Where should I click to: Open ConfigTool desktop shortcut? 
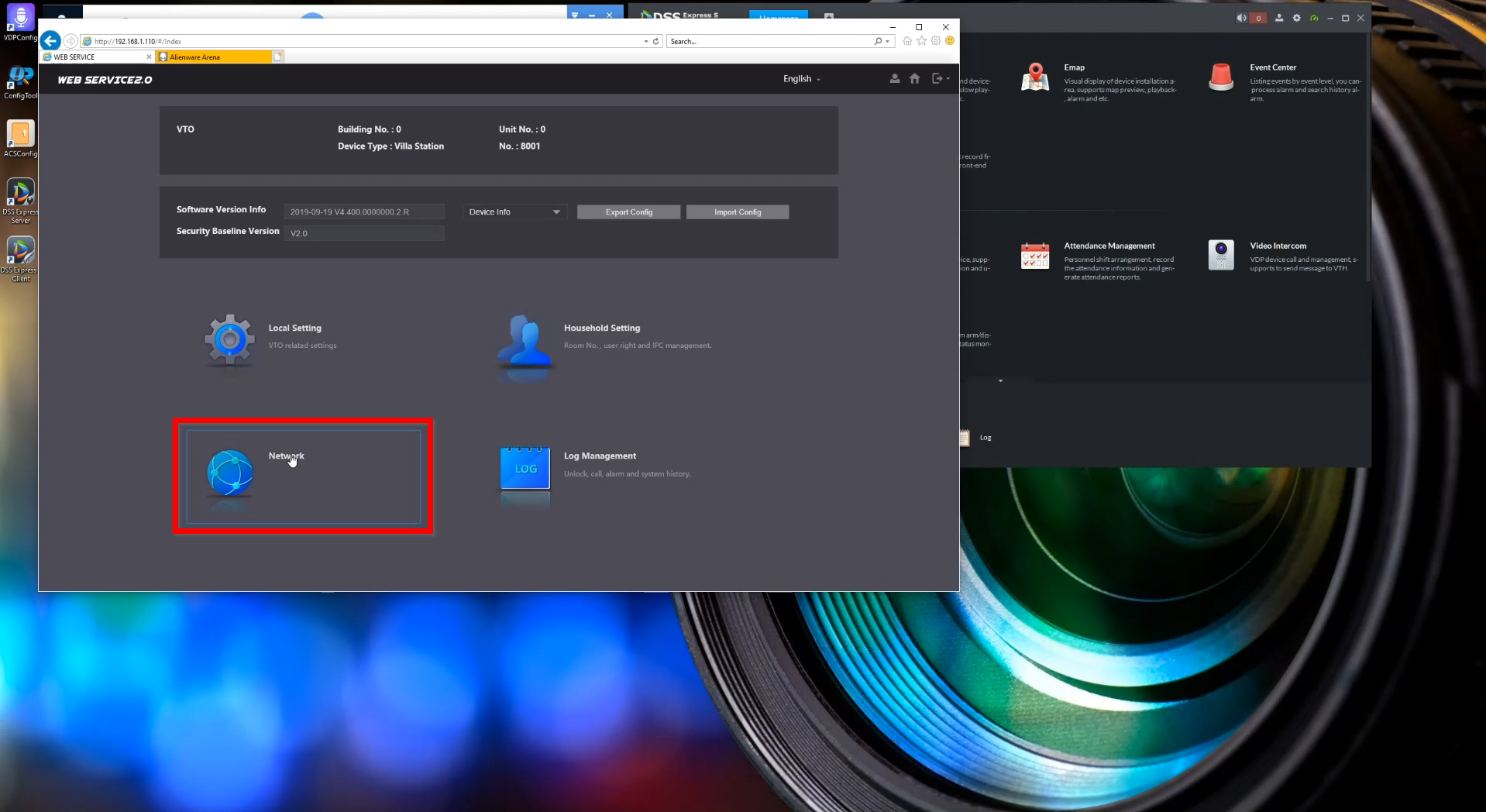coord(20,81)
